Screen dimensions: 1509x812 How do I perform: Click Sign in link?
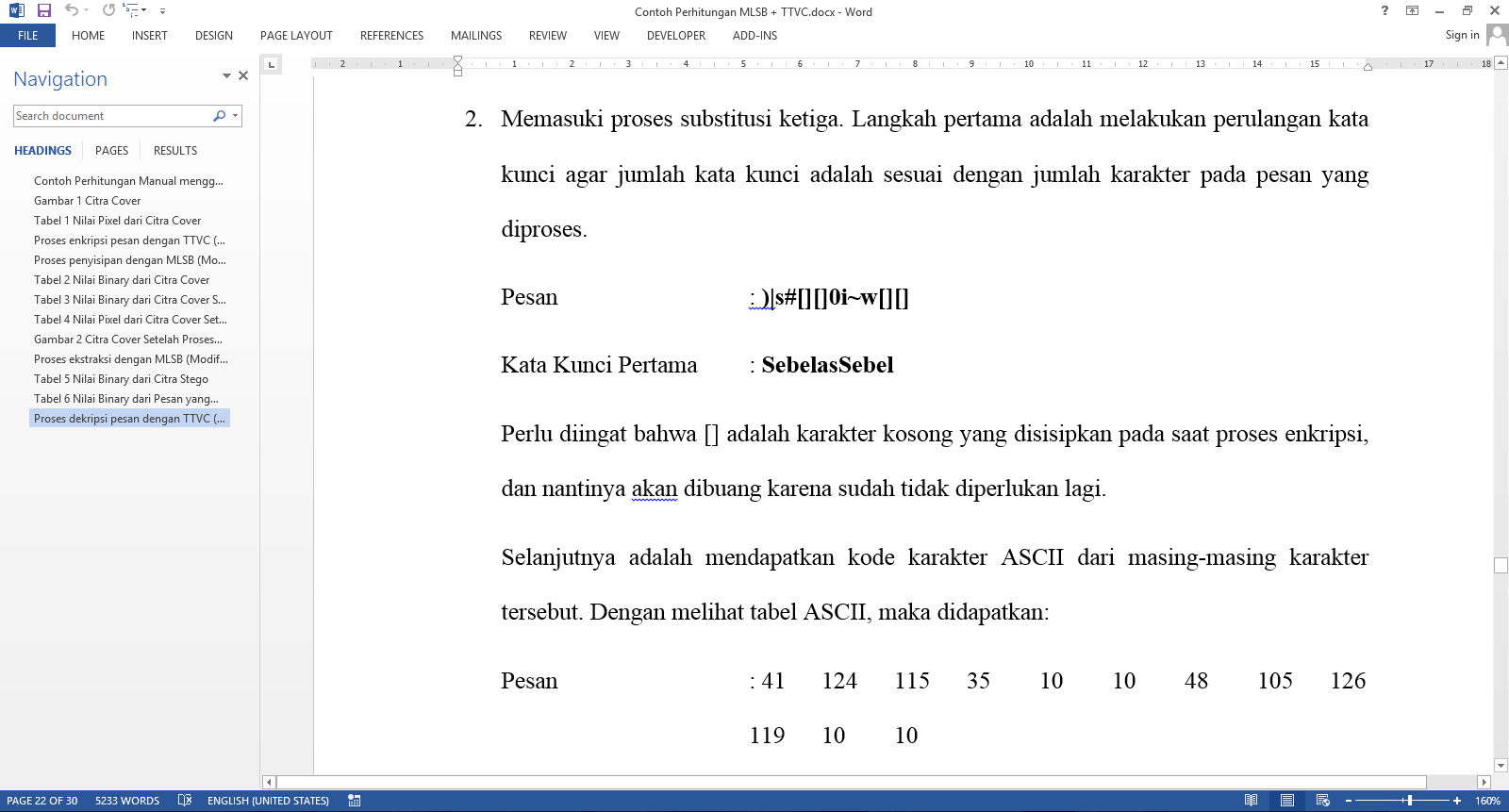tap(1462, 35)
